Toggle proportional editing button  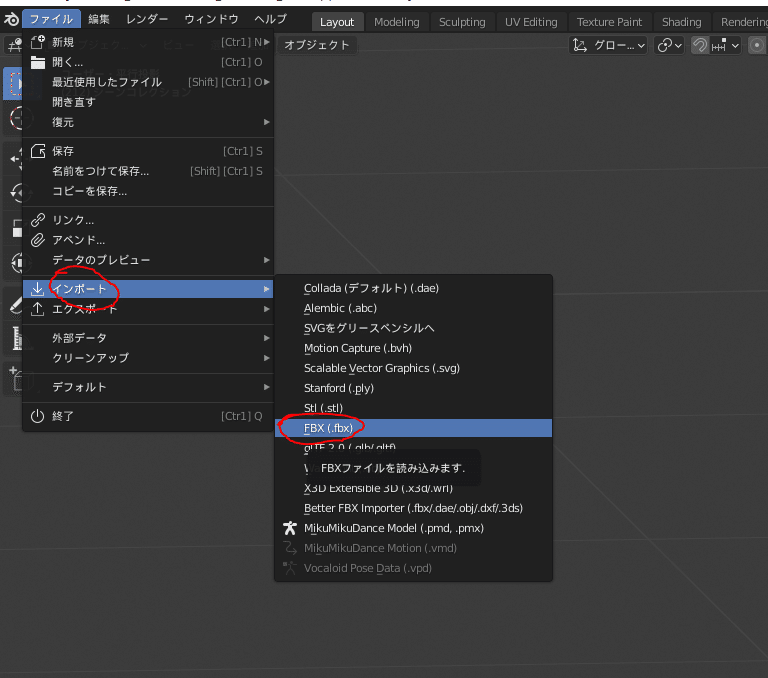pyautogui.click(x=757, y=46)
